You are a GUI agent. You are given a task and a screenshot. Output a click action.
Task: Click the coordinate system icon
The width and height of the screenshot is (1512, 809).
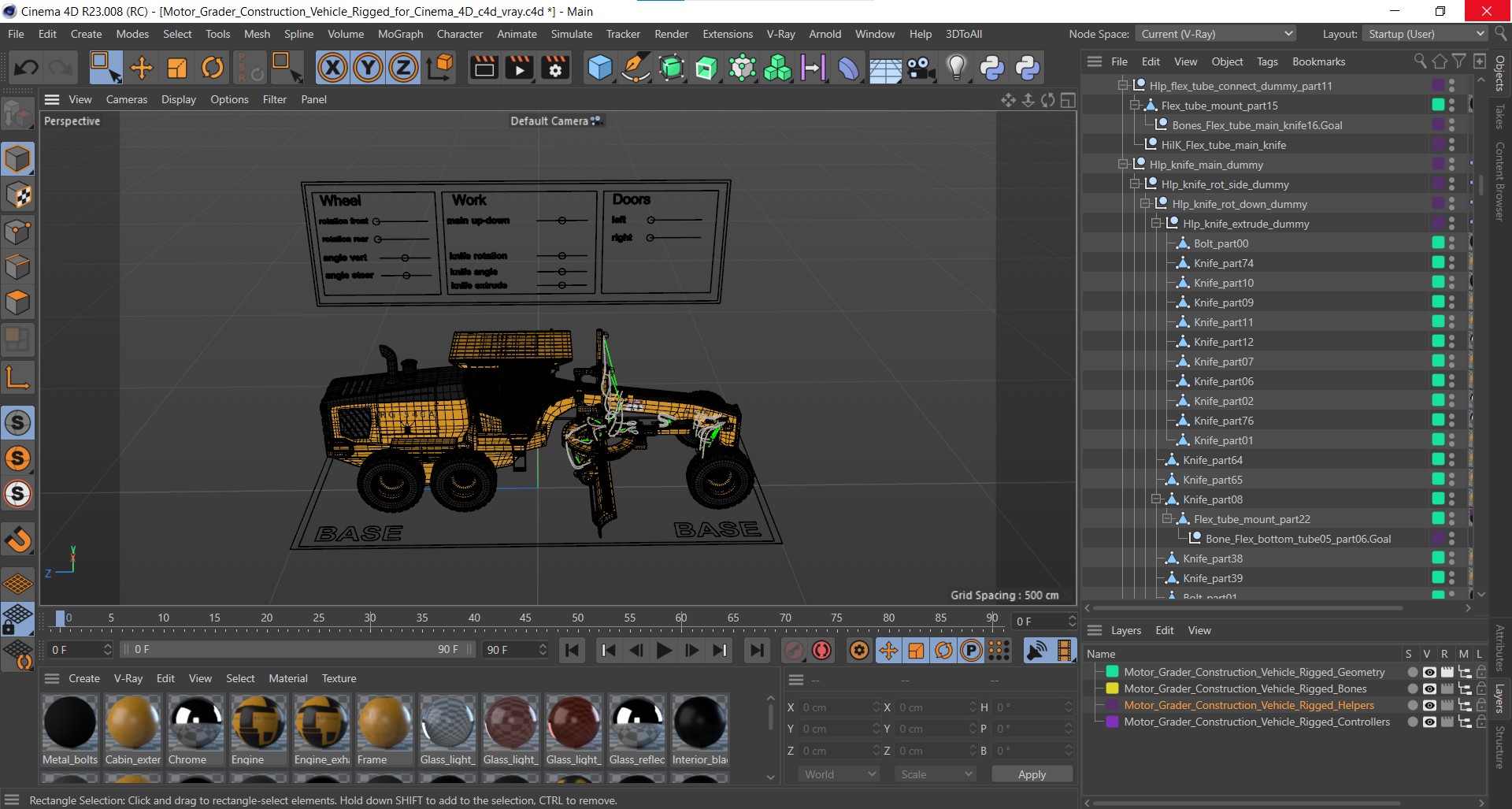(x=440, y=68)
